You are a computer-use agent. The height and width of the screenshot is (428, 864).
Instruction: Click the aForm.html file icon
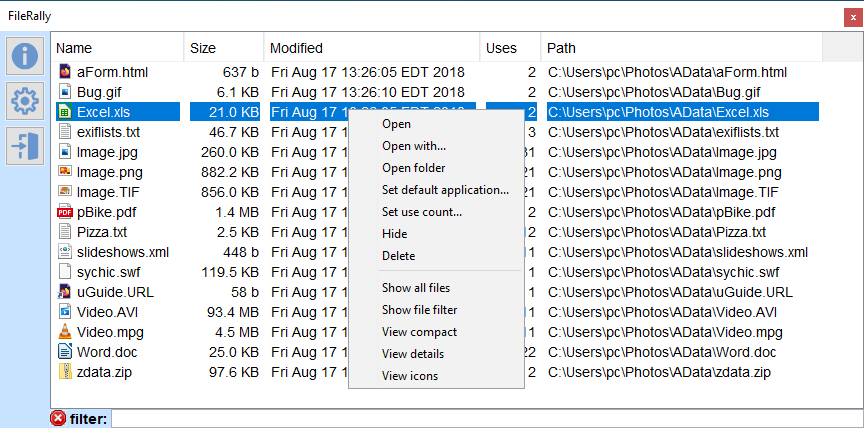(x=65, y=72)
